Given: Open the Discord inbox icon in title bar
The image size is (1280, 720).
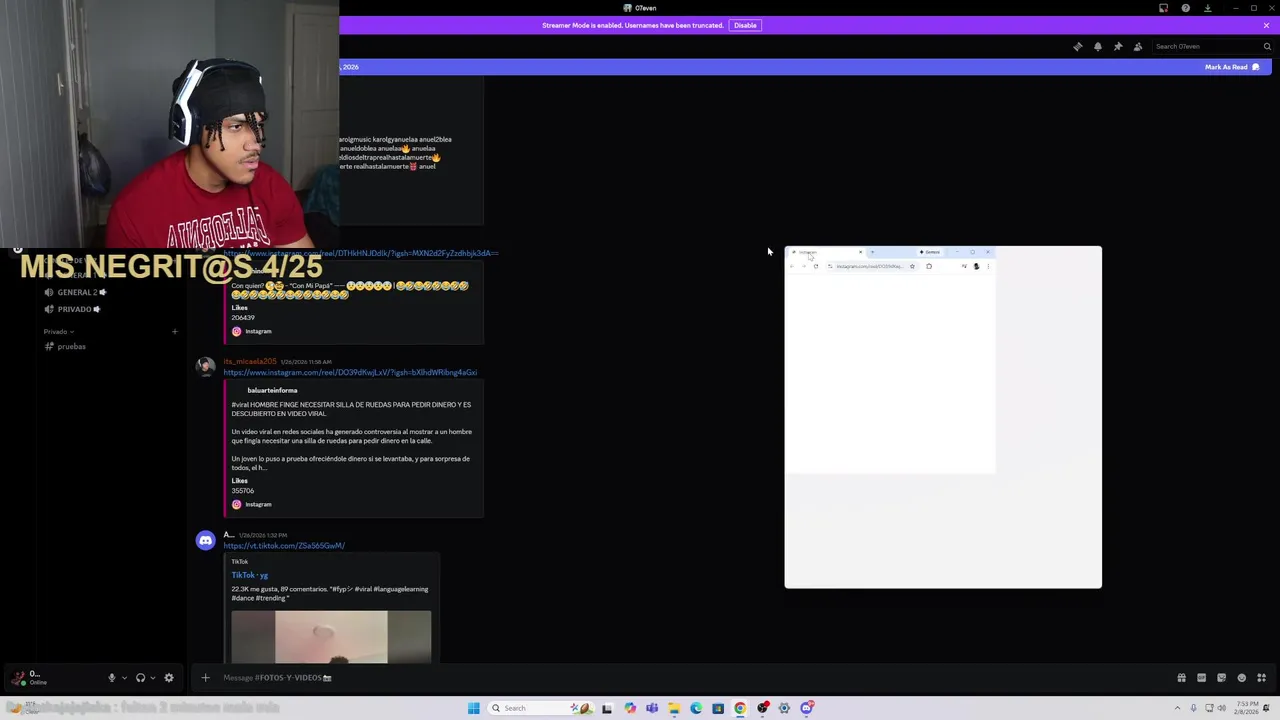Looking at the screenshot, I should click(x=1163, y=8).
